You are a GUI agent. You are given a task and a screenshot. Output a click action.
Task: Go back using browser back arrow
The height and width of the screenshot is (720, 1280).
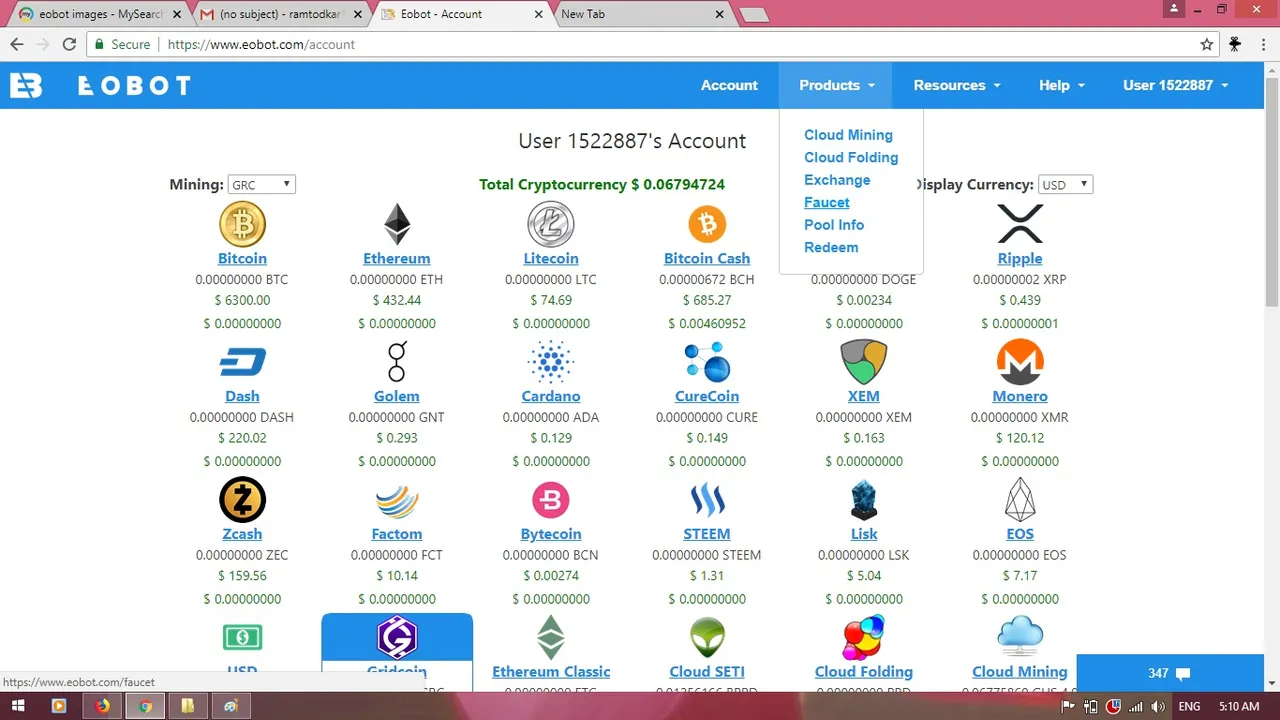[17, 44]
